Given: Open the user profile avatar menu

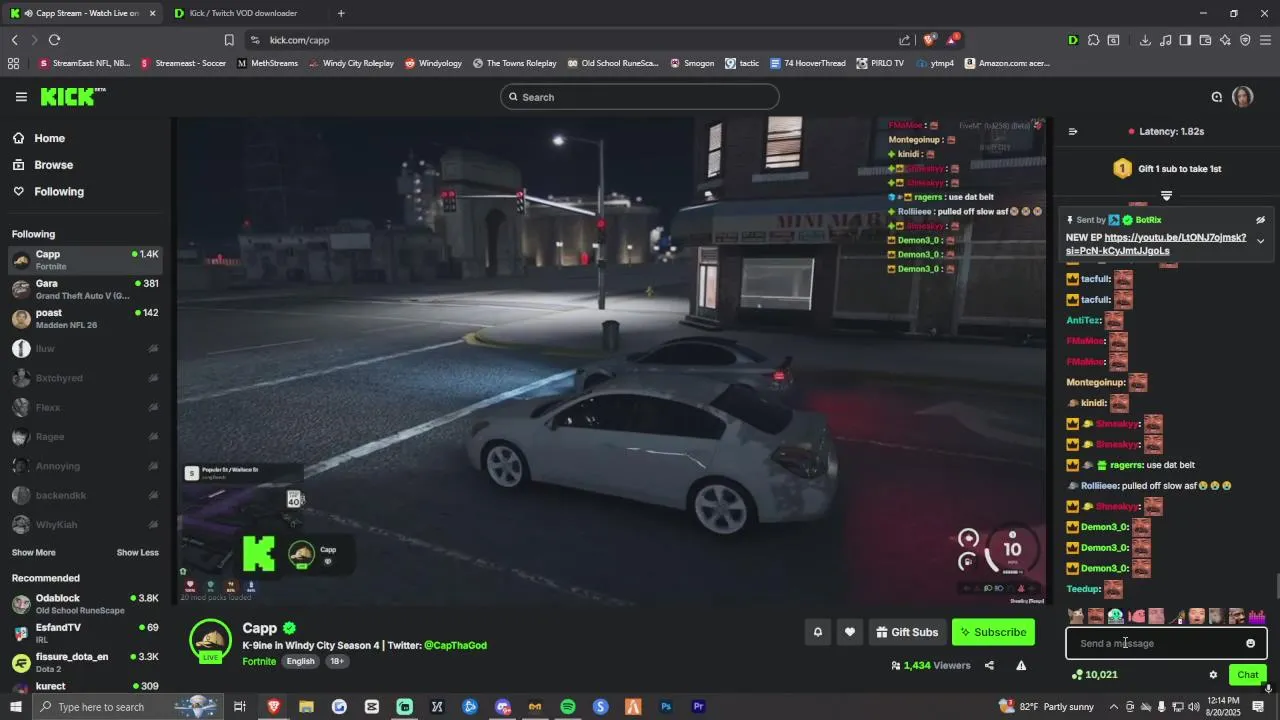Looking at the screenshot, I should tap(1242, 97).
